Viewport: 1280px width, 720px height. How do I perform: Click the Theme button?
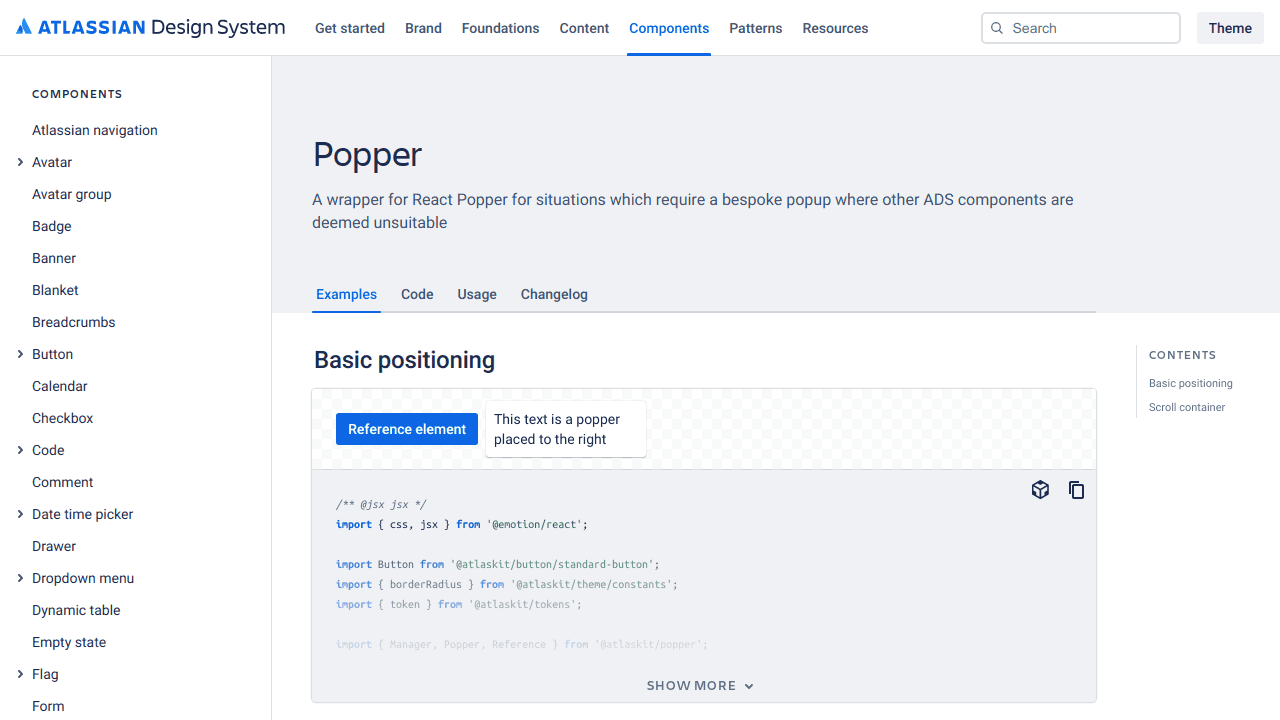point(1230,28)
